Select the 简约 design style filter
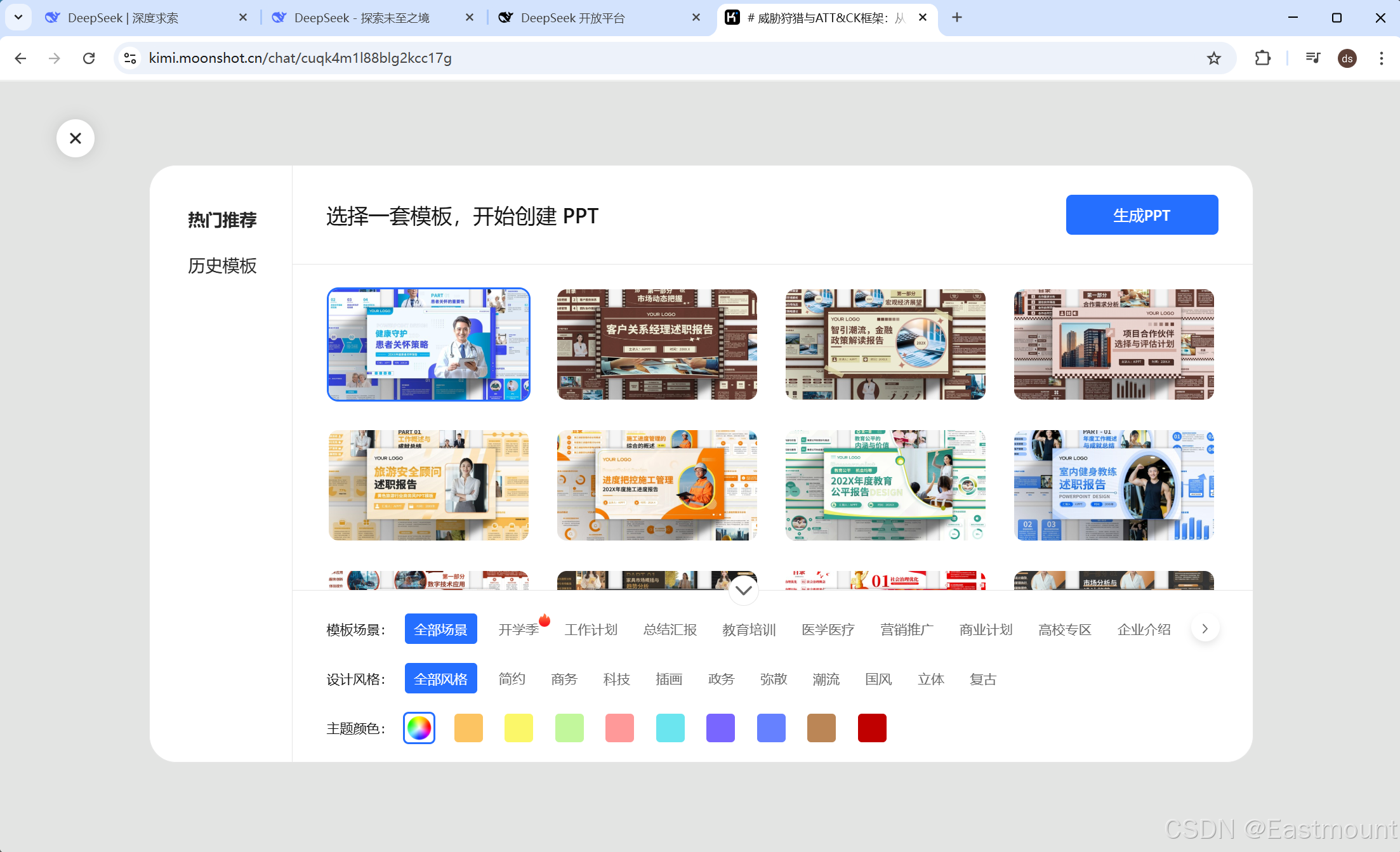1400x852 pixels. click(x=512, y=679)
